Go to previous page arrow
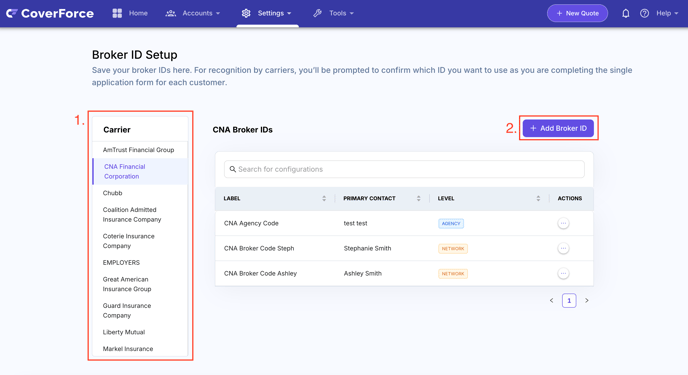The height and width of the screenshot is (375, 688). (552, 300)
